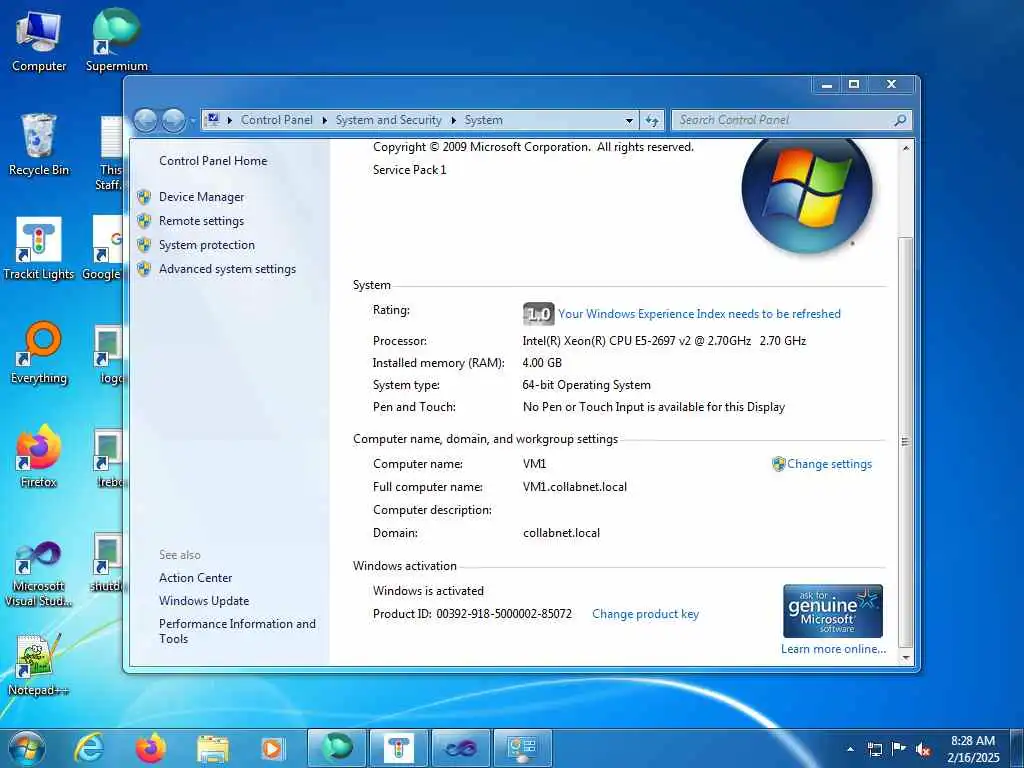Open Windows Media Player from the taskbar

click(273, 749)
